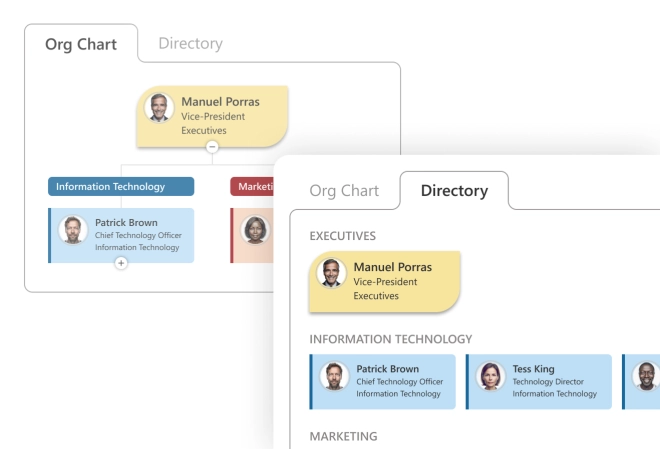Open Manuel Porras card in org chart

(212, 117)
